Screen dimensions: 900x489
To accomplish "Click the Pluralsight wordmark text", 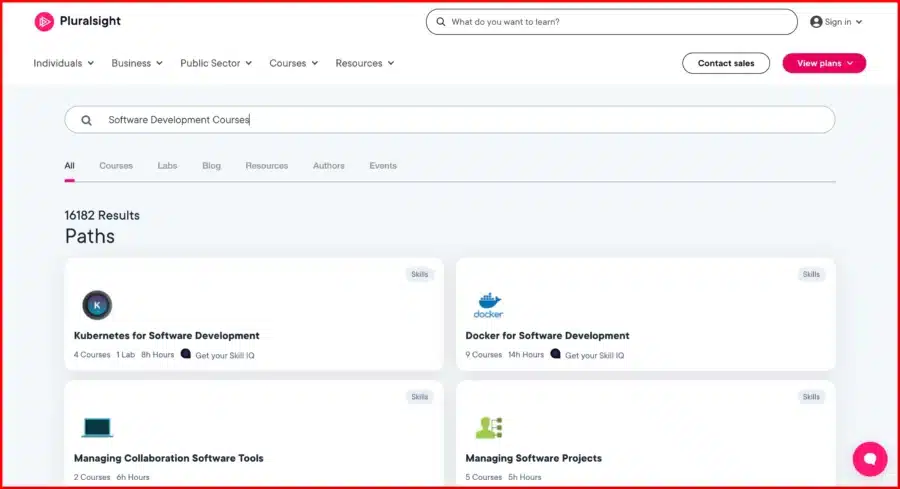I will point(90,21).
